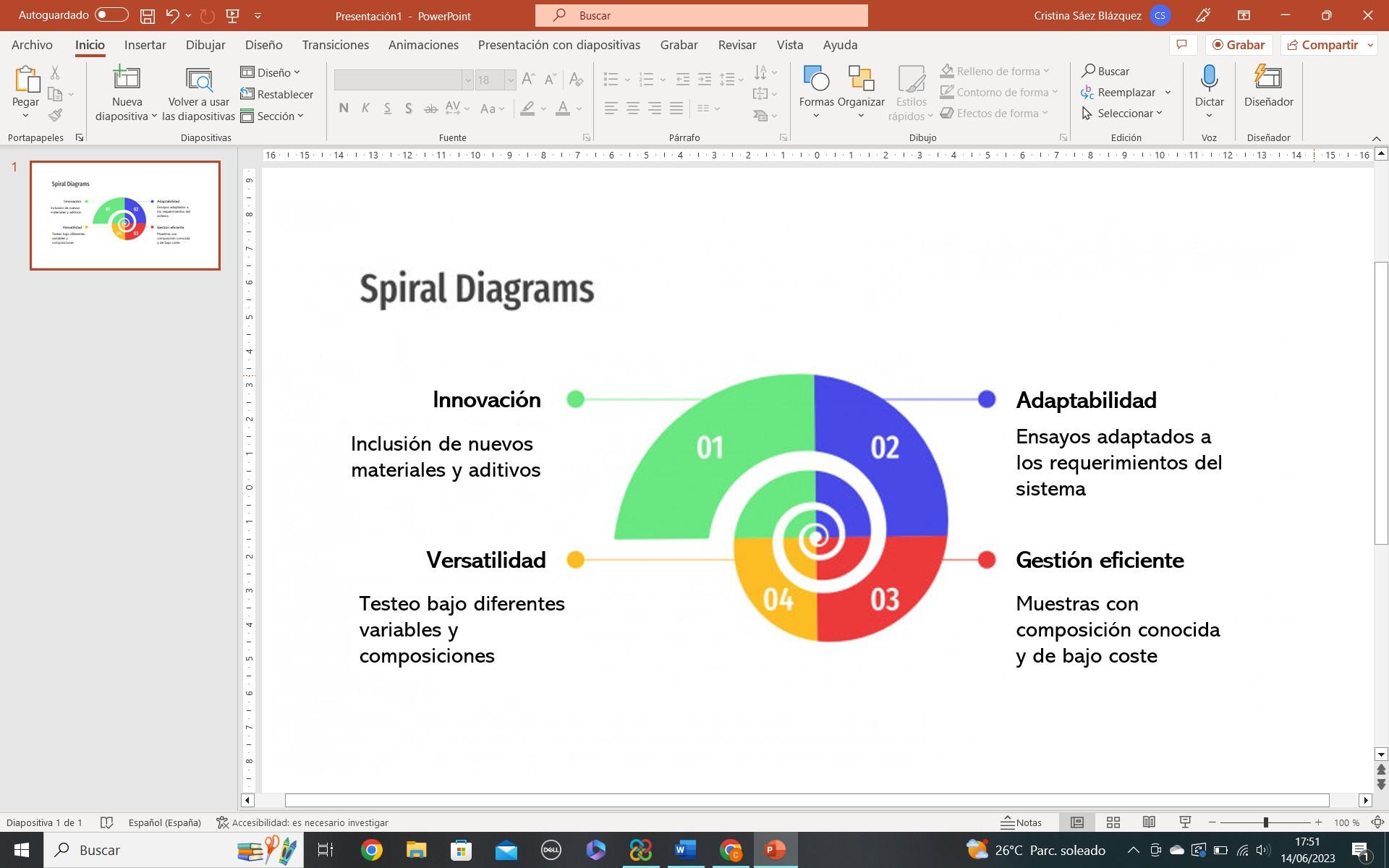The height and width of the screenshot is (868, 1389).
Task: Toggle the Autoguardado switch
Action: pyautogui.click(x=111, y=15)
